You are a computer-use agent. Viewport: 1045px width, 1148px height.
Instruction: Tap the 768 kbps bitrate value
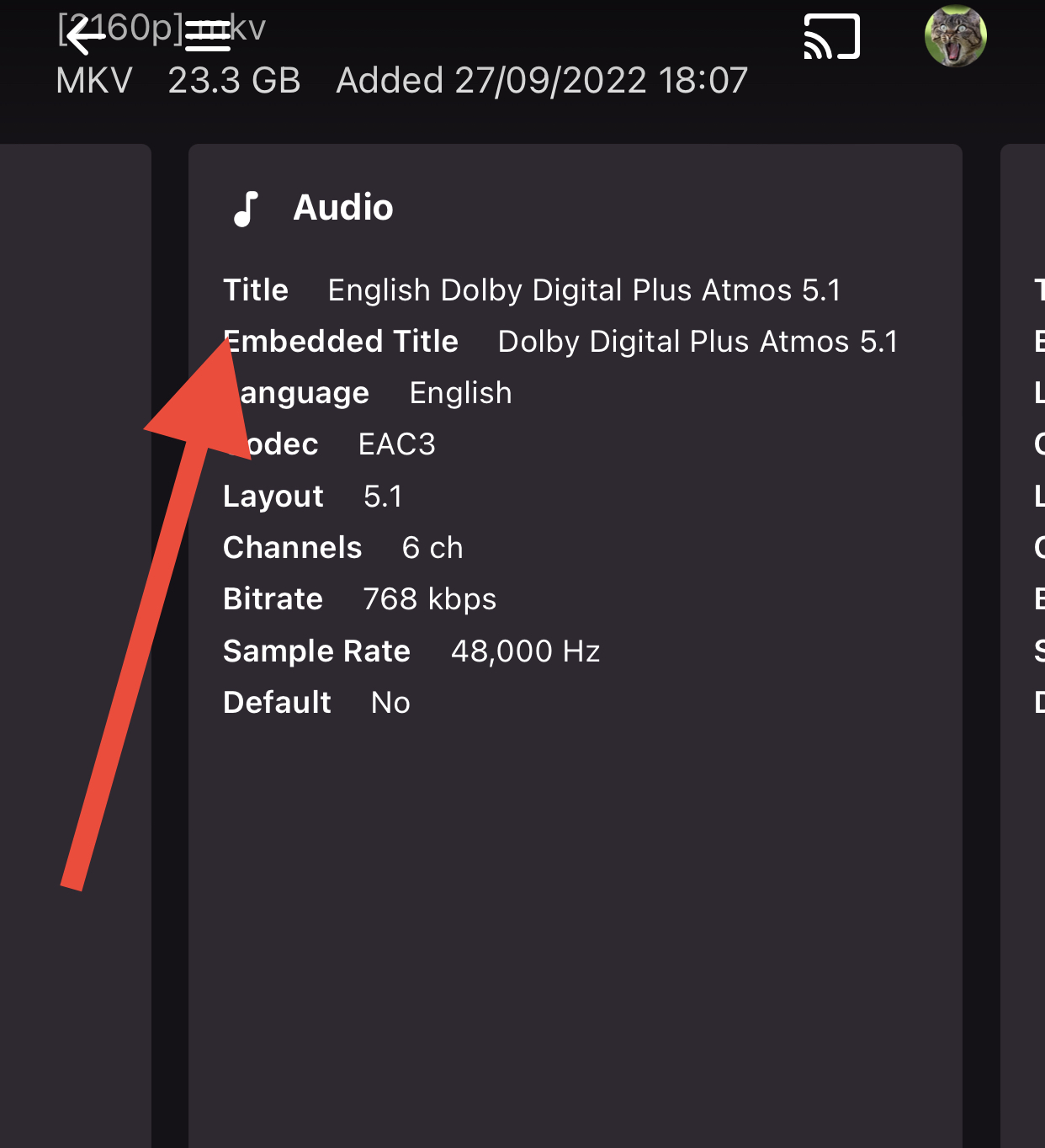pos(429,599)
